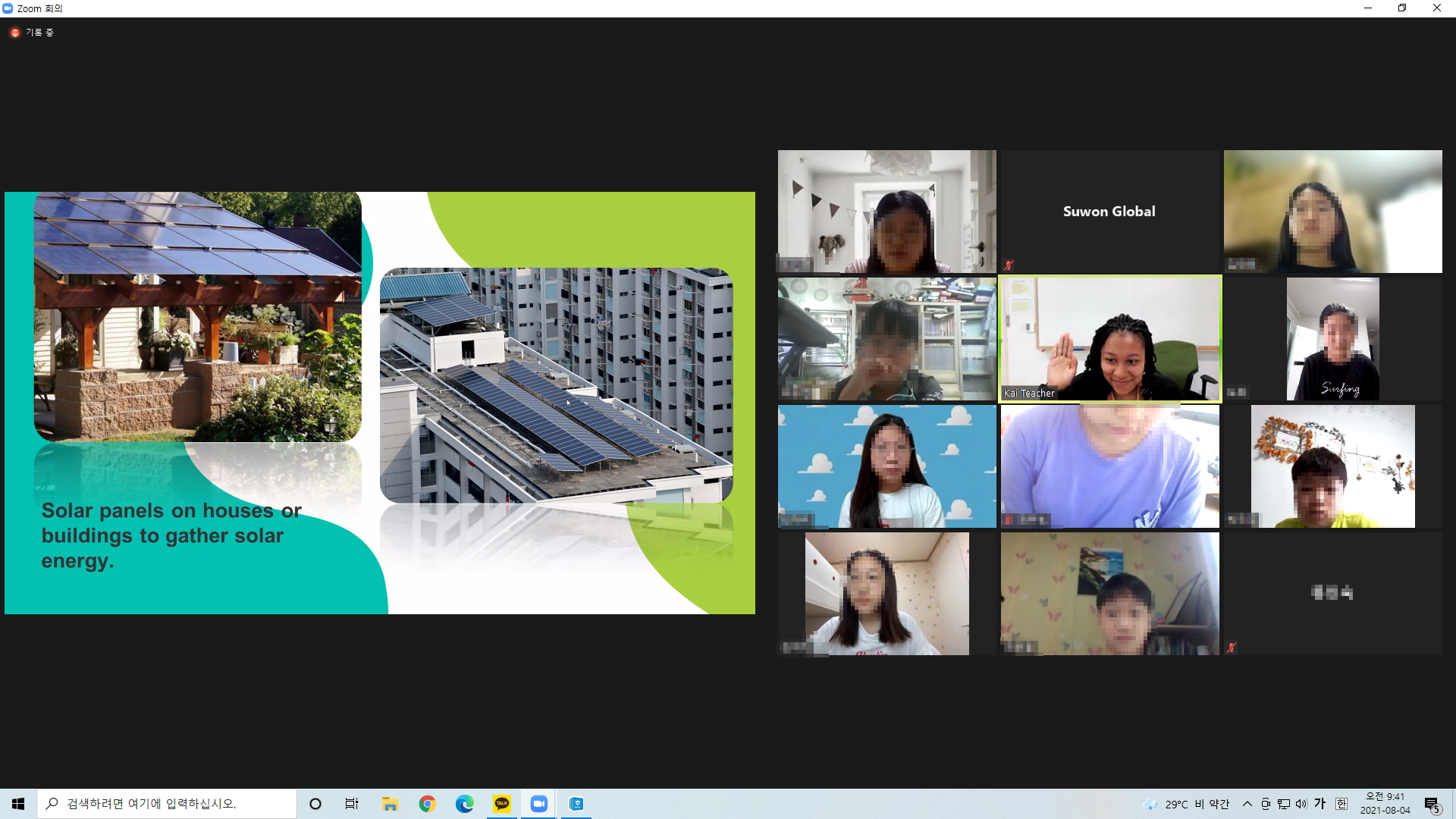Toggle the Korean/English 한 input mode
Viewport: 1456px width, 819px height.
click(x=1341, y=804)
